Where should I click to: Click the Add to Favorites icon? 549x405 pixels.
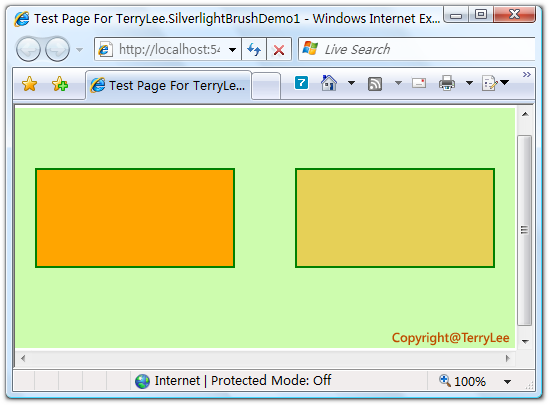[60, 84]
